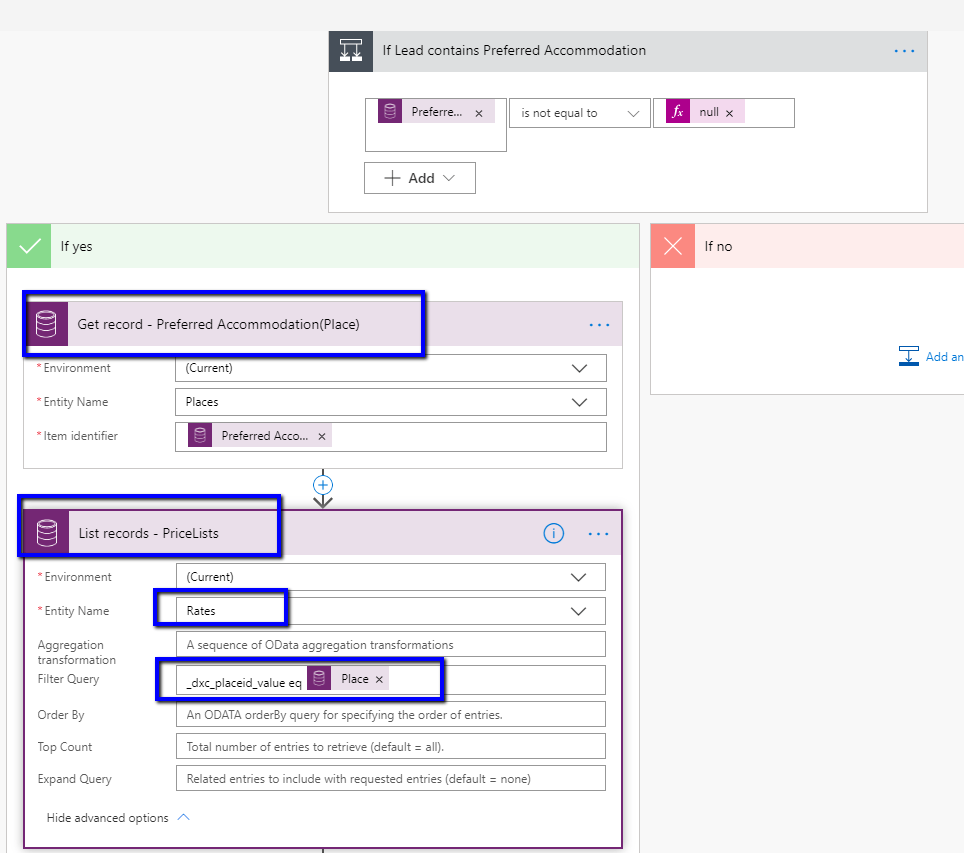
Task: Collapse with Hide advanced options
Action: (117, 818)
